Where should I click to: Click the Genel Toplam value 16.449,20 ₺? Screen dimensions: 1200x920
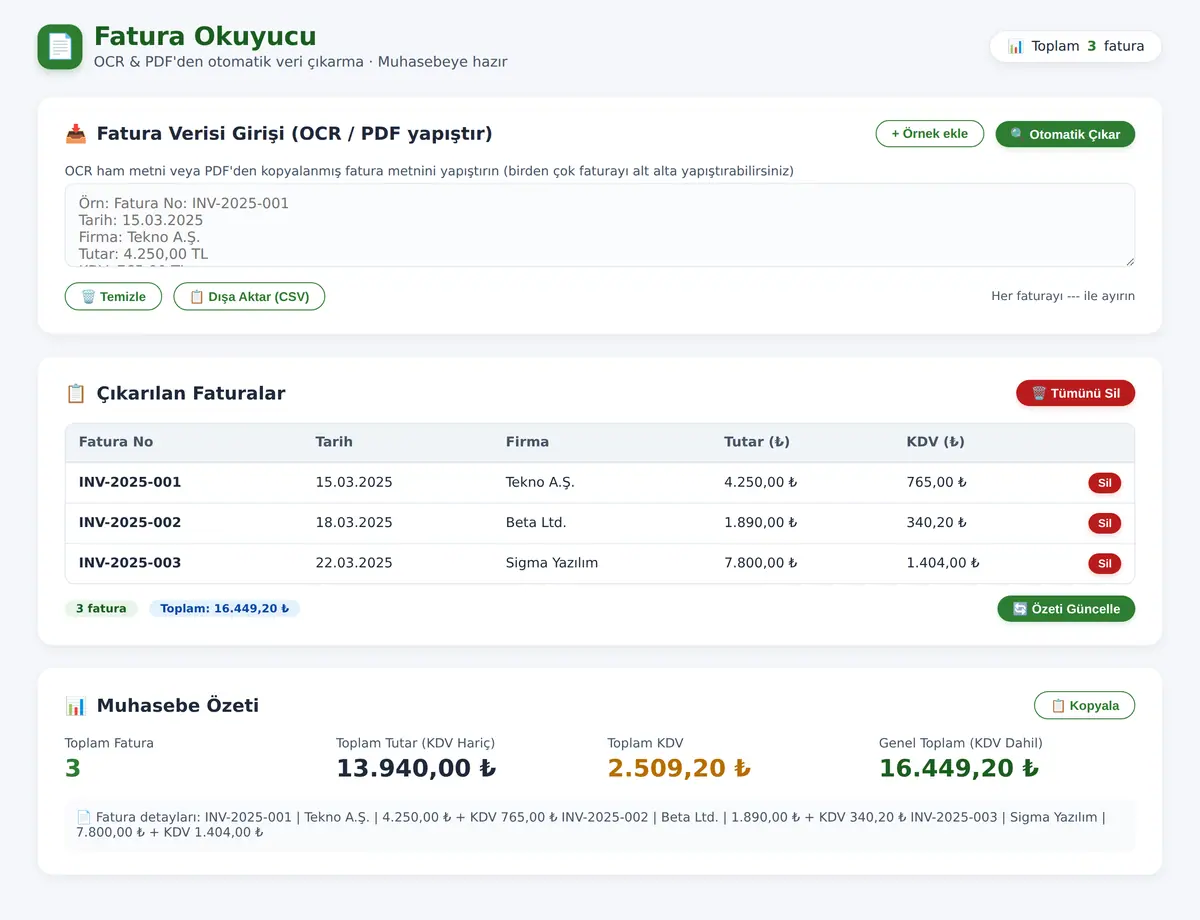(959, 768)
